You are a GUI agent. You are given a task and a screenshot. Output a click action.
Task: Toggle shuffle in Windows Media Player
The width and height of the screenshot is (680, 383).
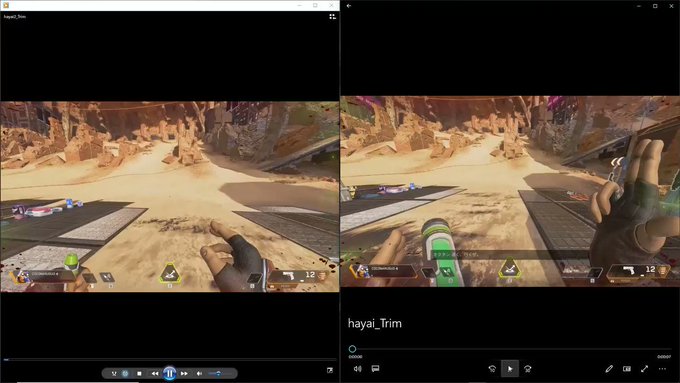pyautogui.click(x=114, y=373)
